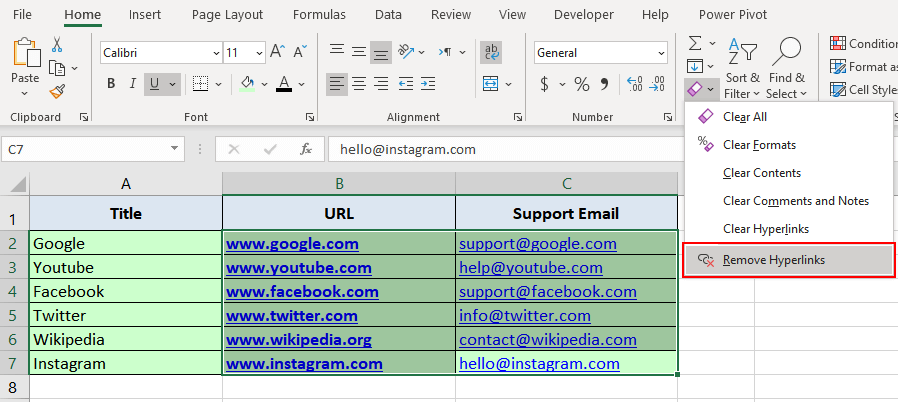This screenshot has height=402, width=898.
Task: Open the File tab
Action: tap(22, 14)
